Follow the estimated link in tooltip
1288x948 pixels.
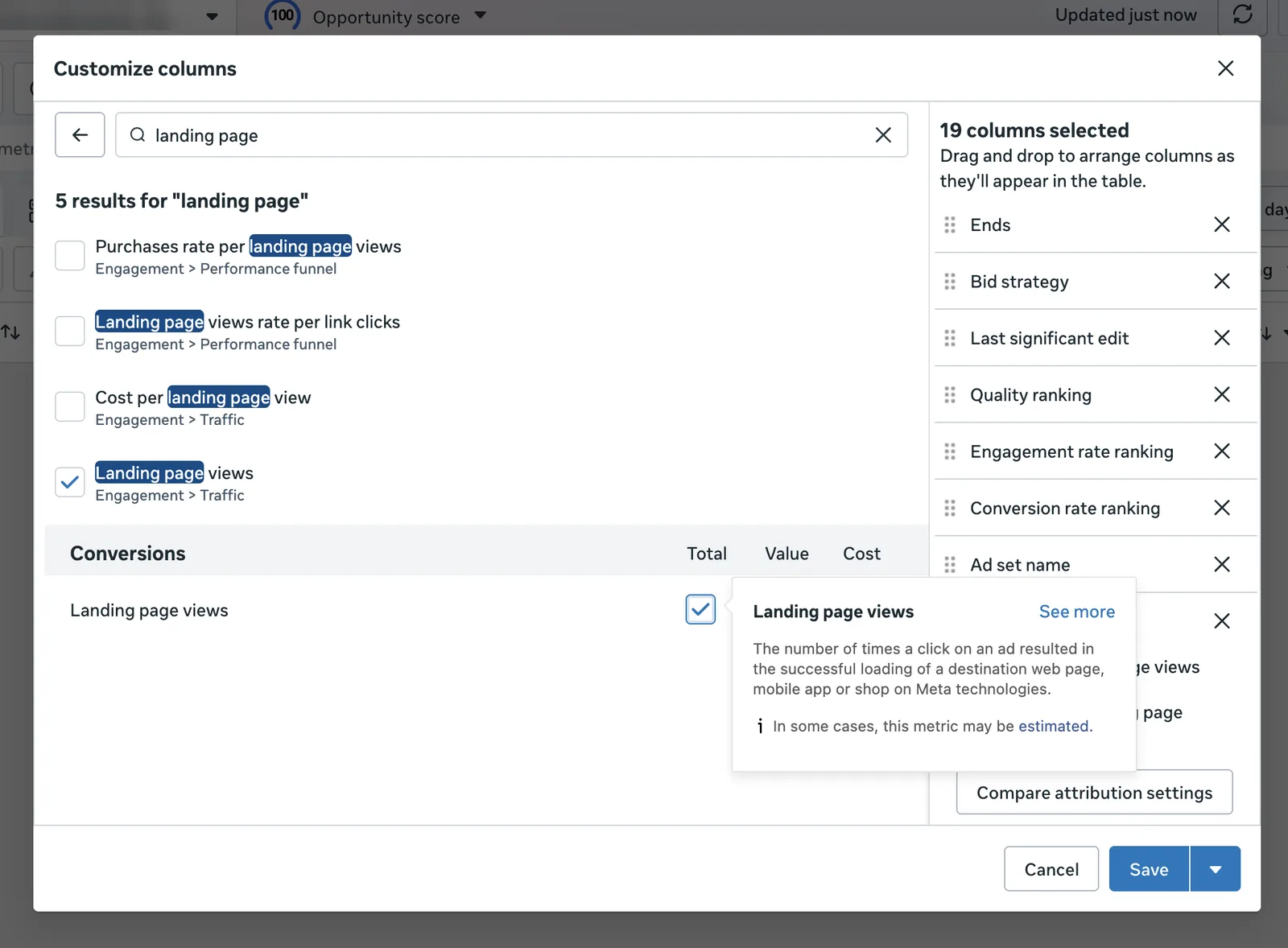pyautogui.click(x=1054, y=726)
